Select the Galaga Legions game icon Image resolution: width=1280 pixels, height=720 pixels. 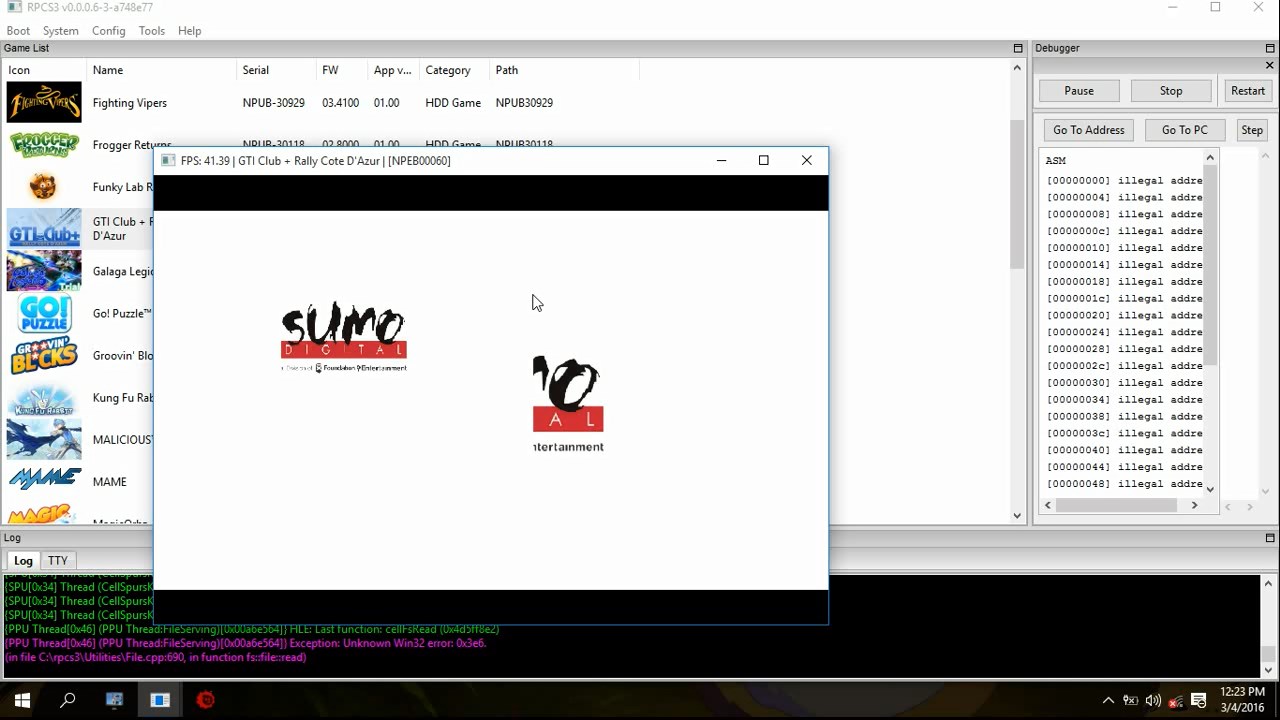point(44,271)
